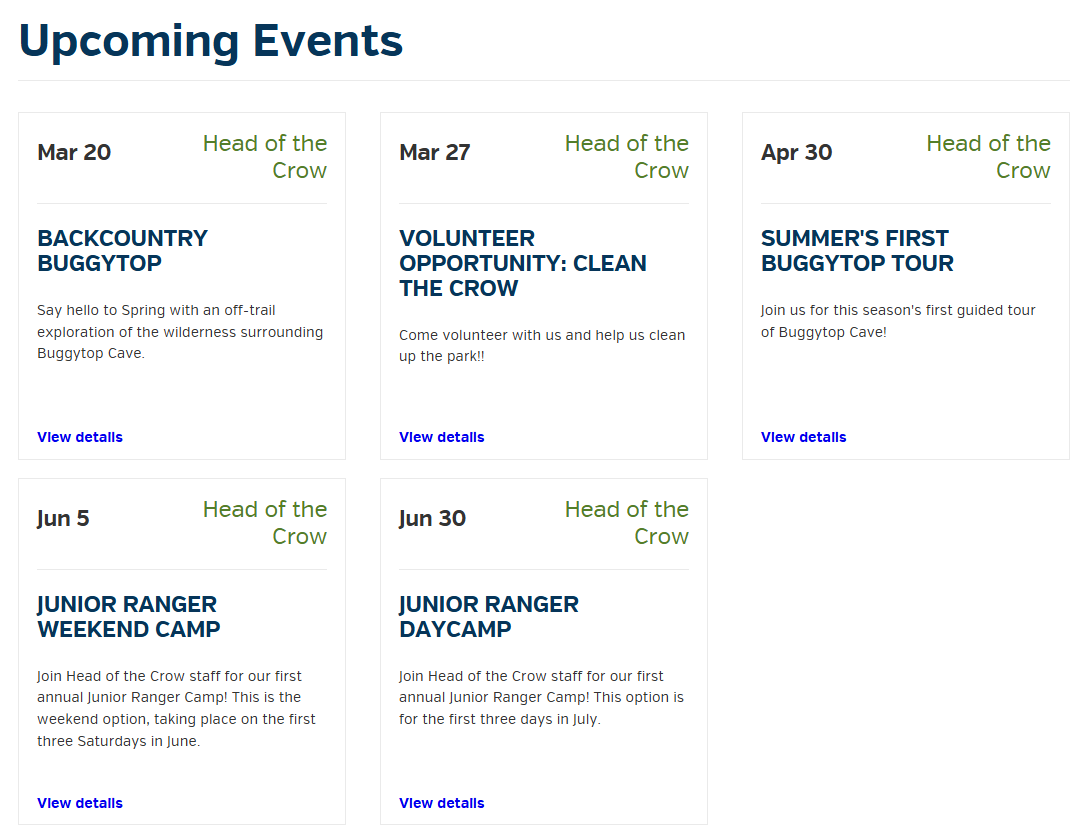Click Head of the Crow on Mar 27 card
This screenshot has width=1077, height=836.
tap(626, 157)
